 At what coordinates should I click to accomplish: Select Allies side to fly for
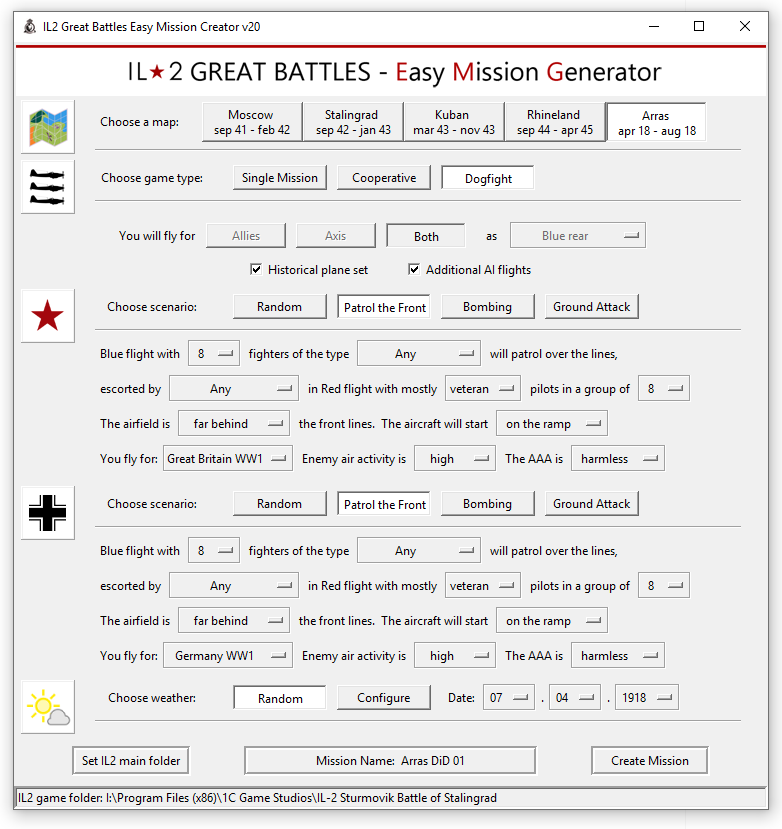(x=246, y=236)
